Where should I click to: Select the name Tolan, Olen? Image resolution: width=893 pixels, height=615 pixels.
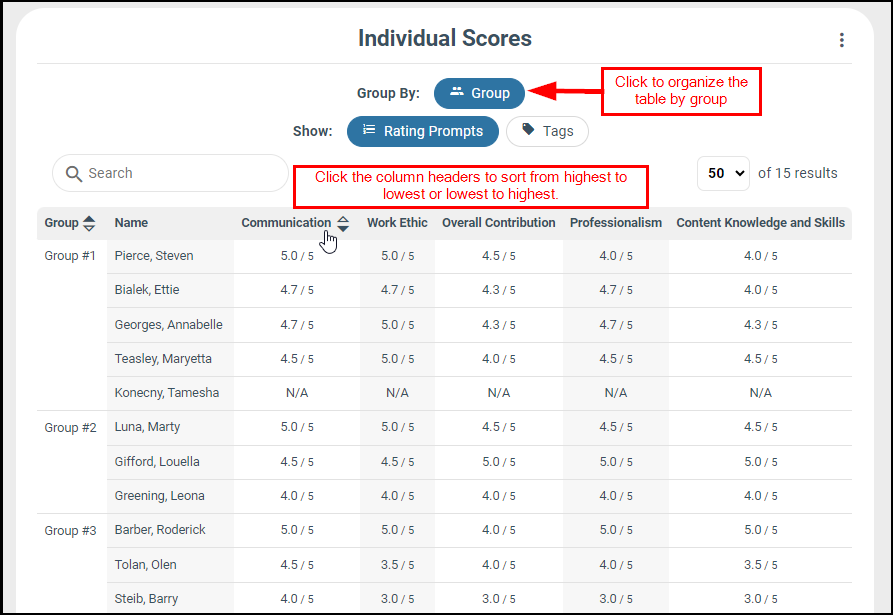145,565
